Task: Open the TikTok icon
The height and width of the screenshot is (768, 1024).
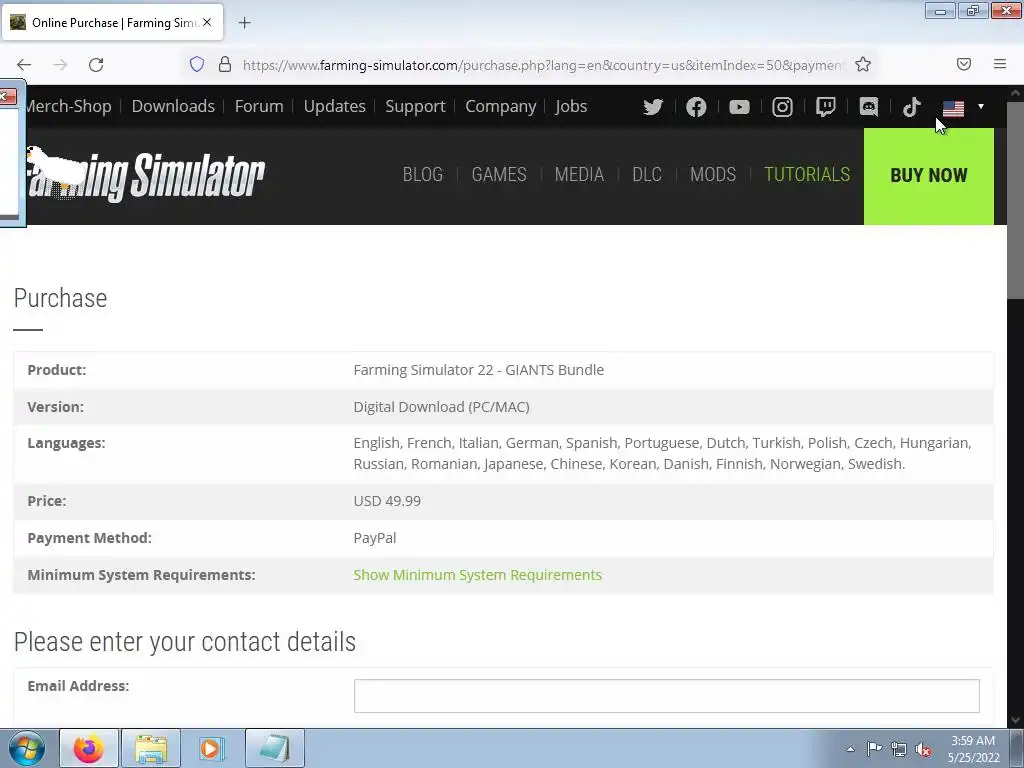Action: pyautogui.click(x=912, y=106)
